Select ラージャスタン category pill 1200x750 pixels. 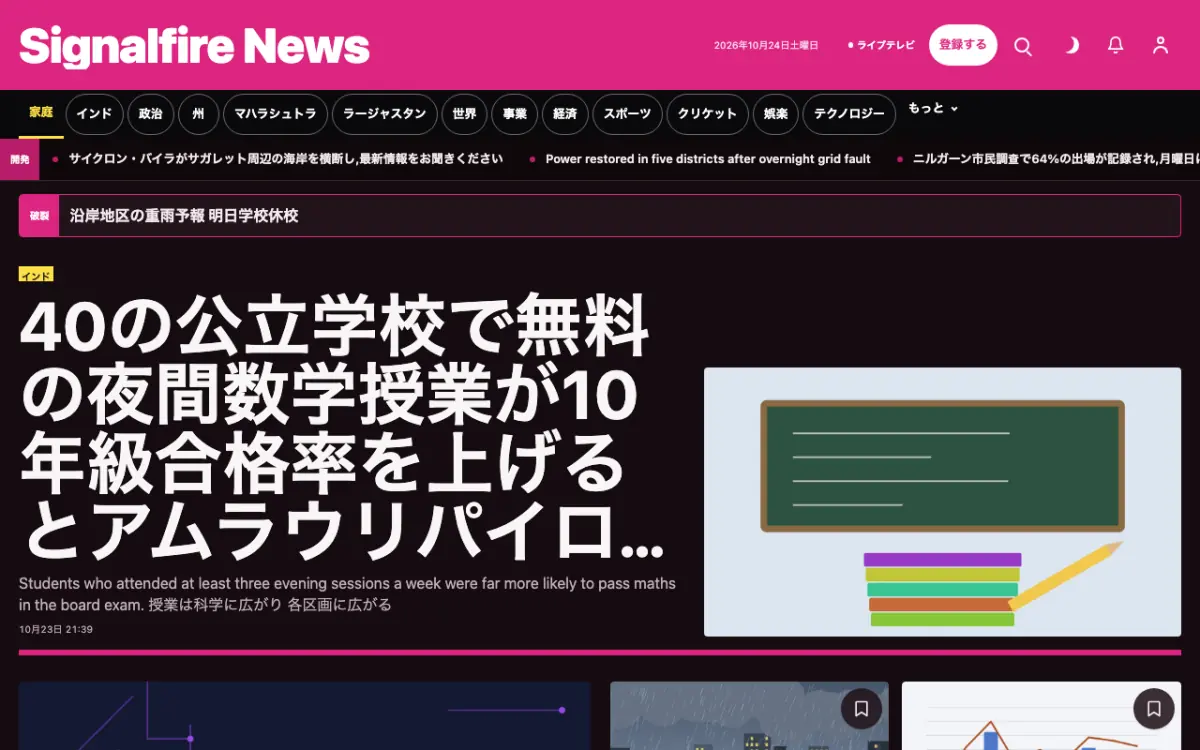[x=385, y=114]
